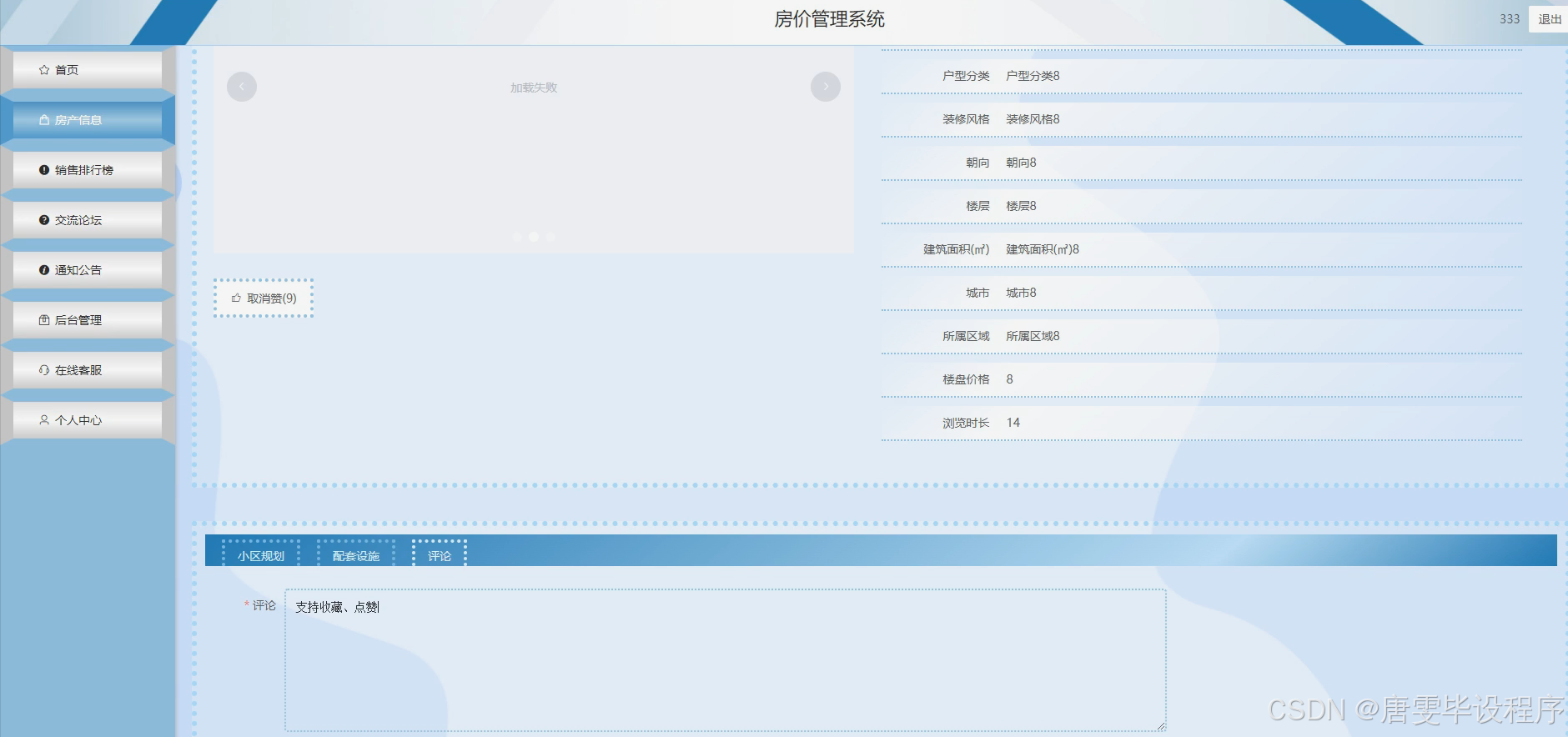Click the 房价管理系统 title
1568x737 pixels.
click(x=829, y=19)
